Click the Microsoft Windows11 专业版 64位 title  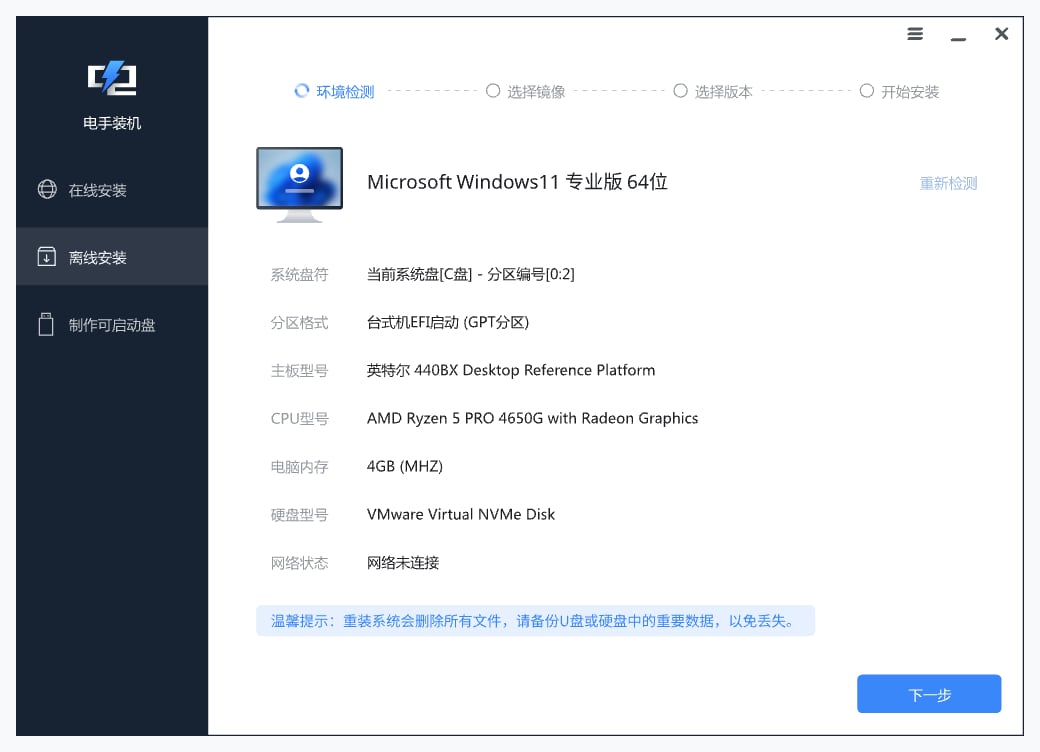pos(517,182)
